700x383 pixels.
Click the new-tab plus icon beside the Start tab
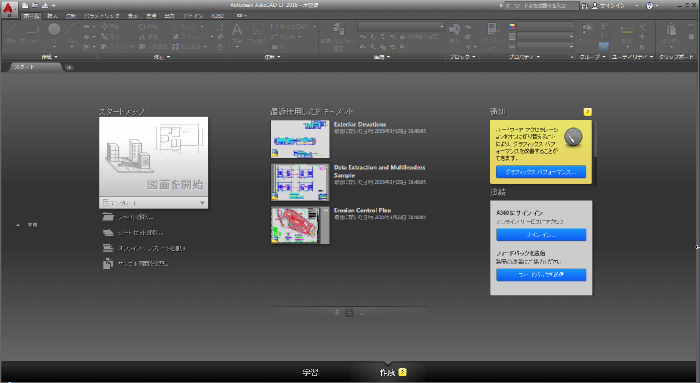tap(69, 67)
